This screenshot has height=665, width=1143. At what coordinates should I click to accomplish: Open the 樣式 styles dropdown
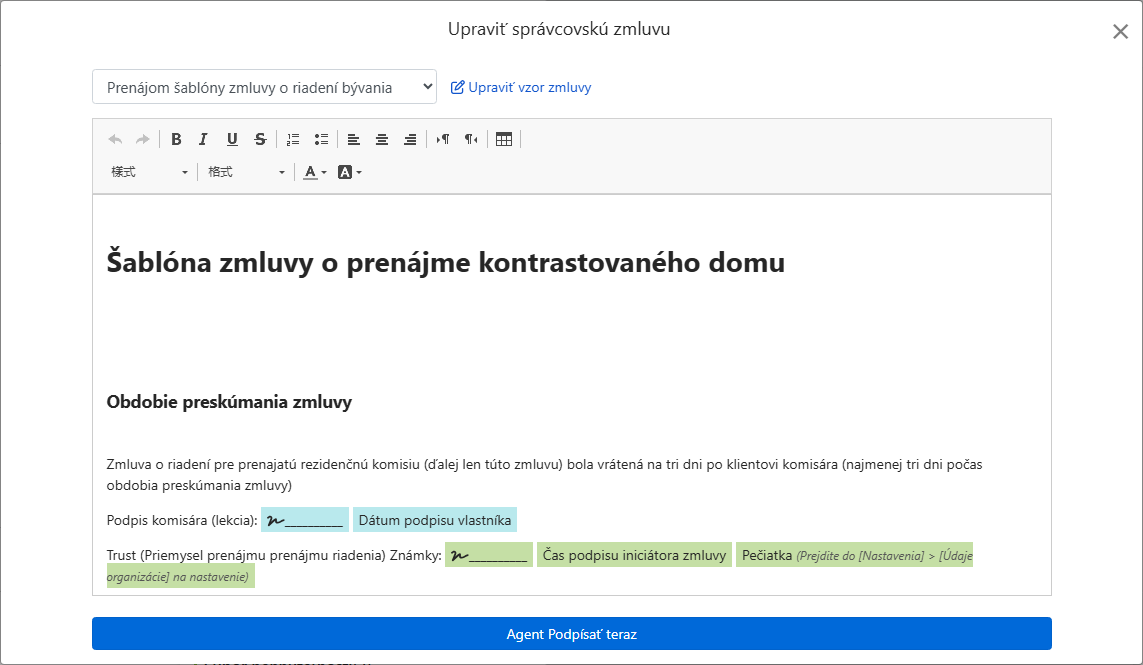[x=149, y=172]
